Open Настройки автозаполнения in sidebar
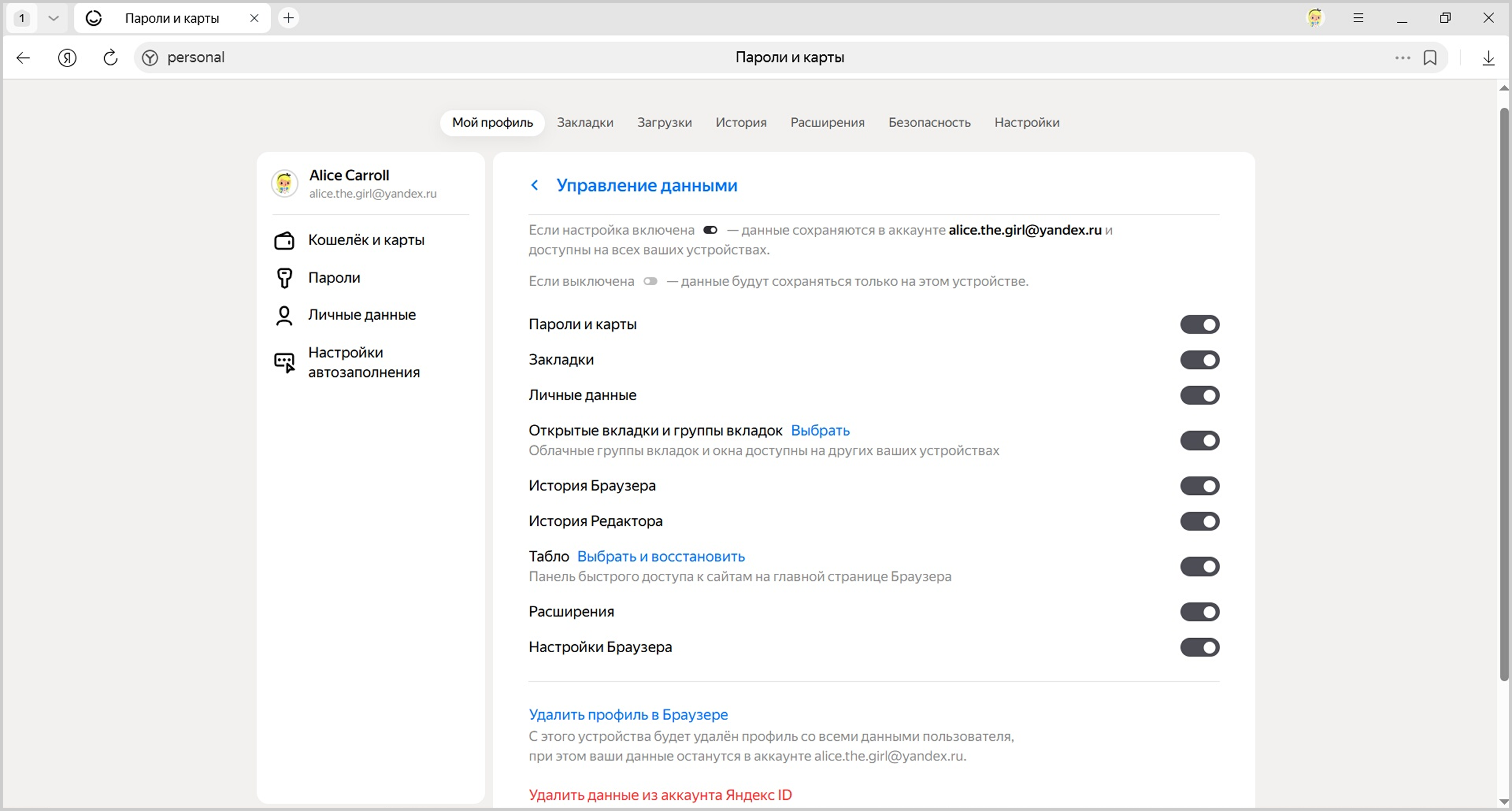The width and height of the screenshot is (1512, 811). [363, 362]
